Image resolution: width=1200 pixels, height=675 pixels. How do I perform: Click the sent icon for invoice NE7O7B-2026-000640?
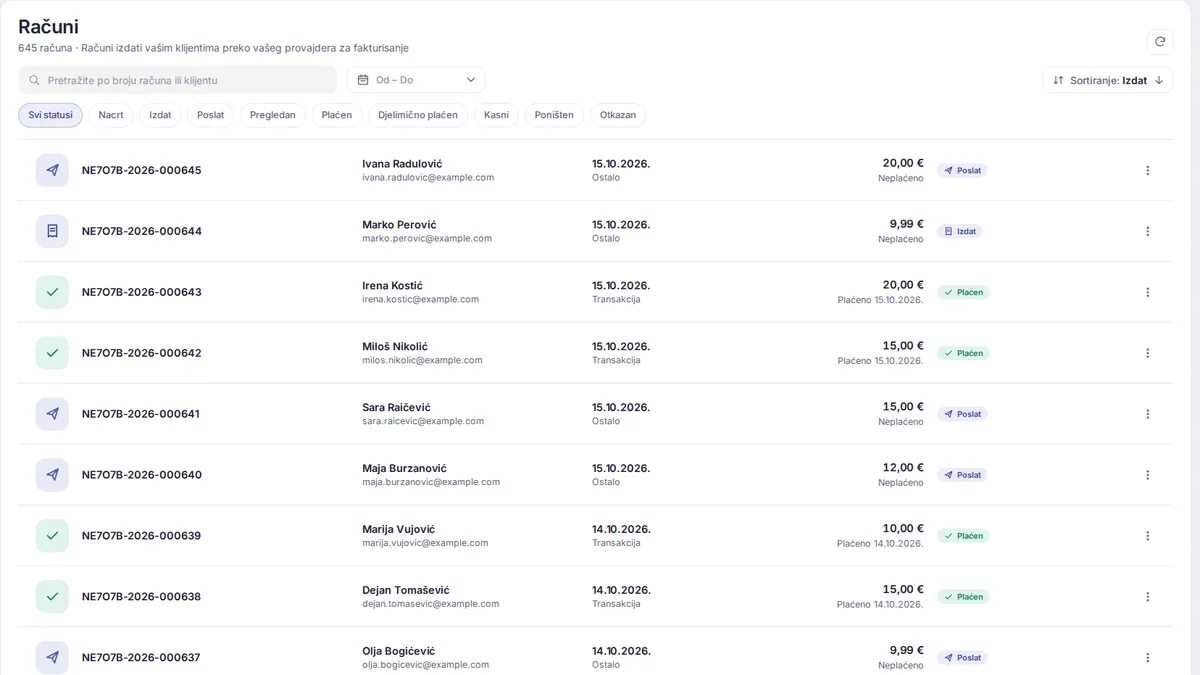52,475
